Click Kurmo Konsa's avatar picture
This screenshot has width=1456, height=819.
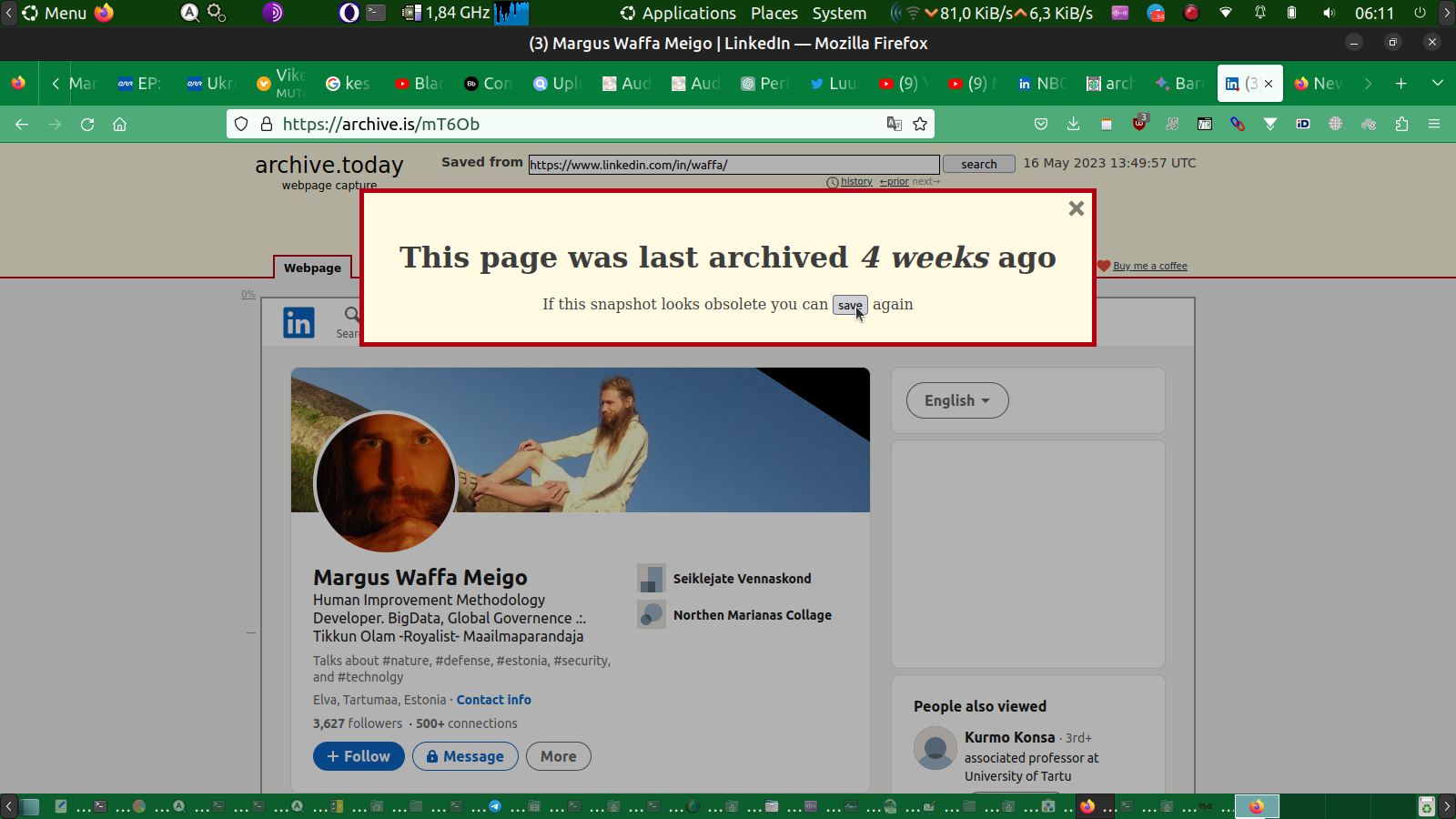tap(935, 748)
